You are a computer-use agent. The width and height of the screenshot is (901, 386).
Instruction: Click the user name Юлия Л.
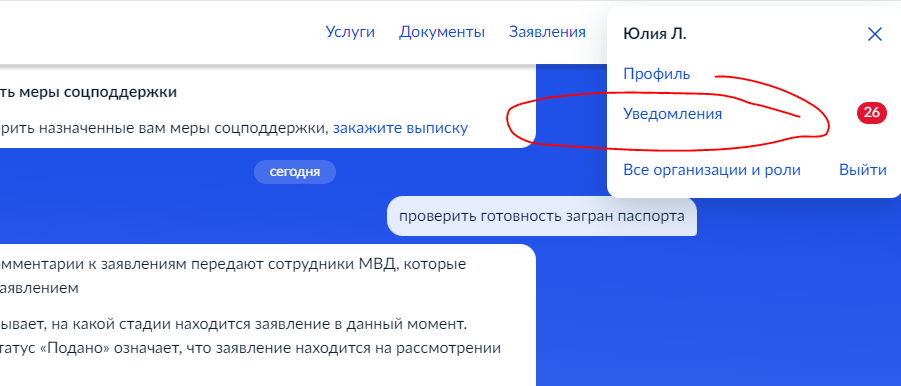pos(655,34)
